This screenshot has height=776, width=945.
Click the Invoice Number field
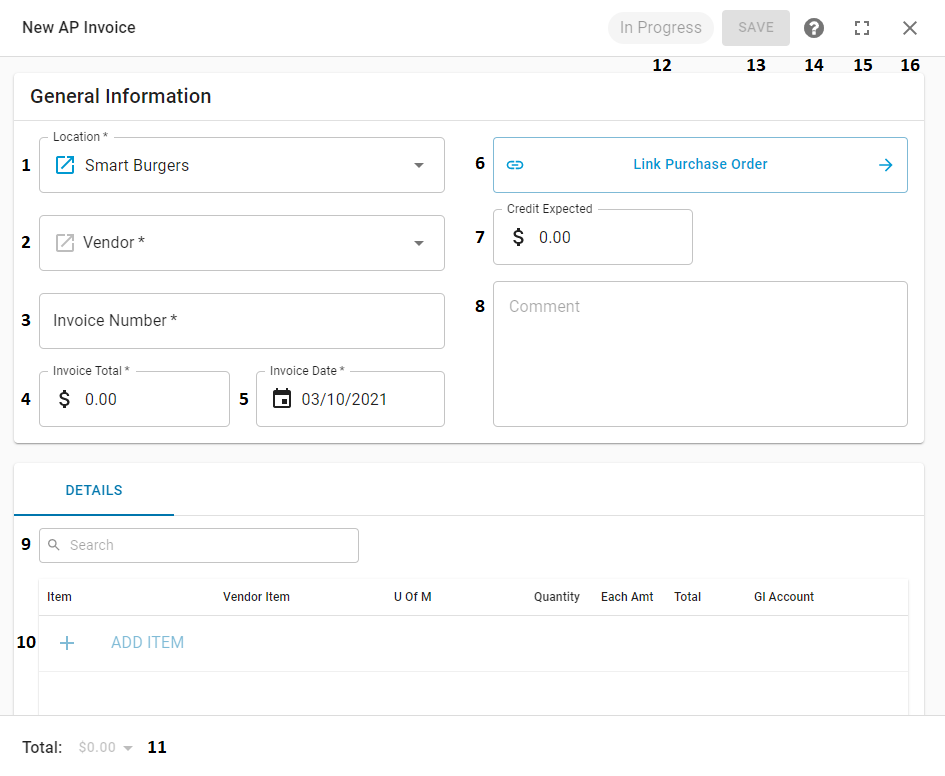[x=242, y=321]
